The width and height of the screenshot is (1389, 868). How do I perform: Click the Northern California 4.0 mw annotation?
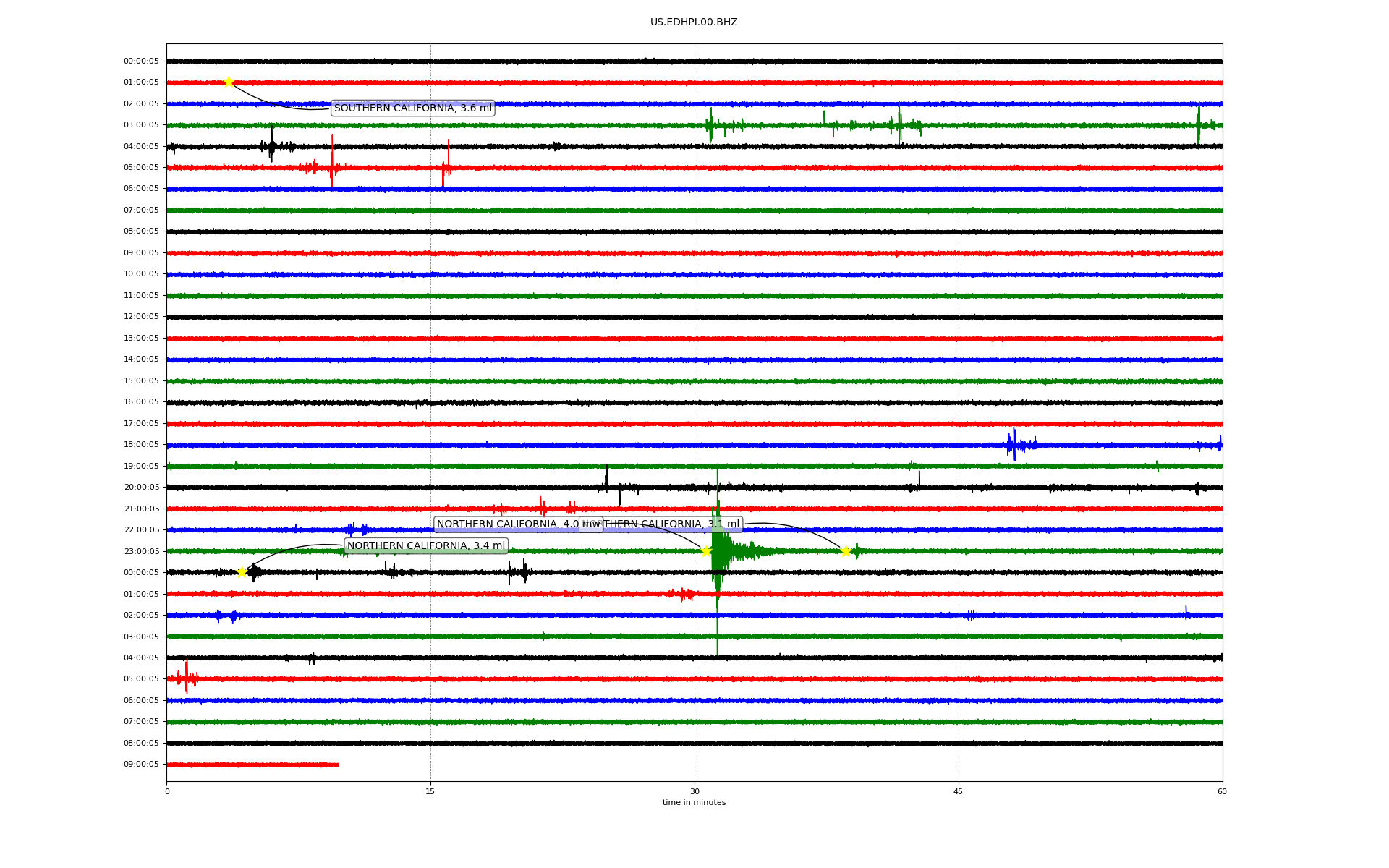point(506,524)
